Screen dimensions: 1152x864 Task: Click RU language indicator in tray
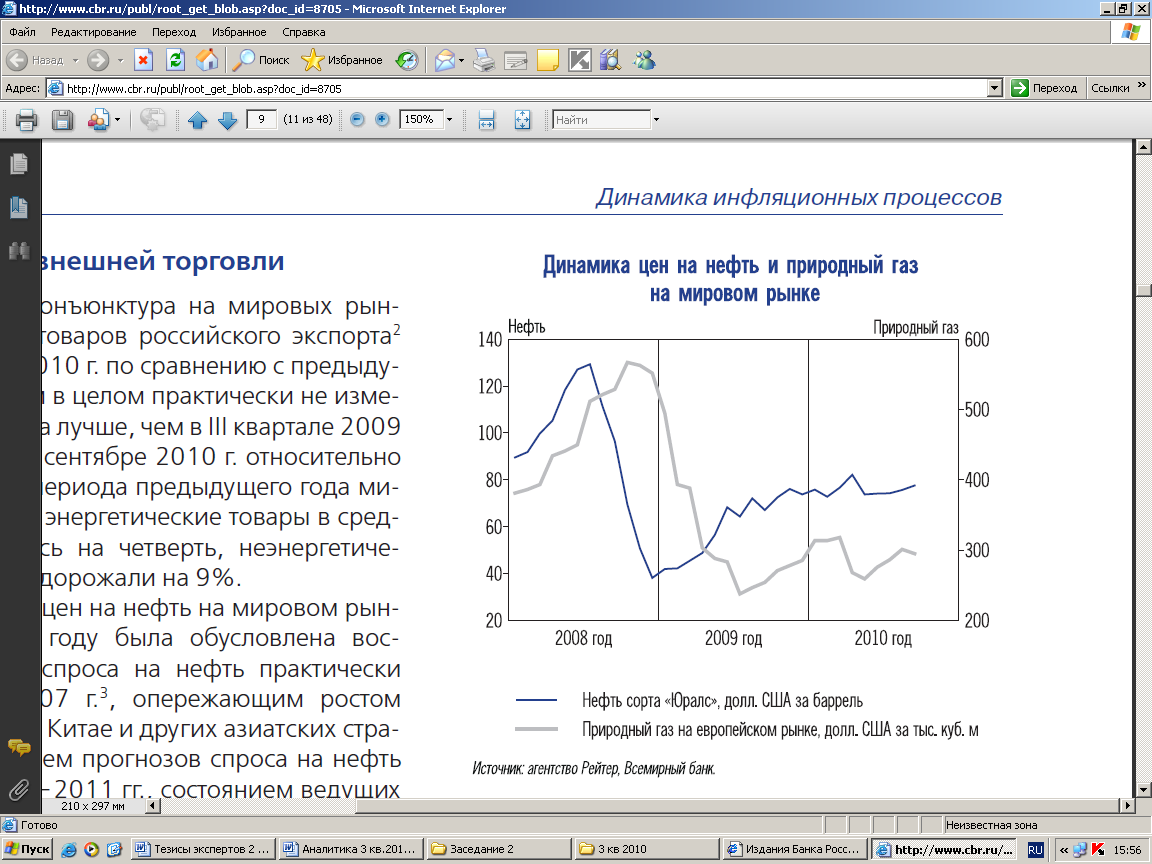[x=1035, y=850]
